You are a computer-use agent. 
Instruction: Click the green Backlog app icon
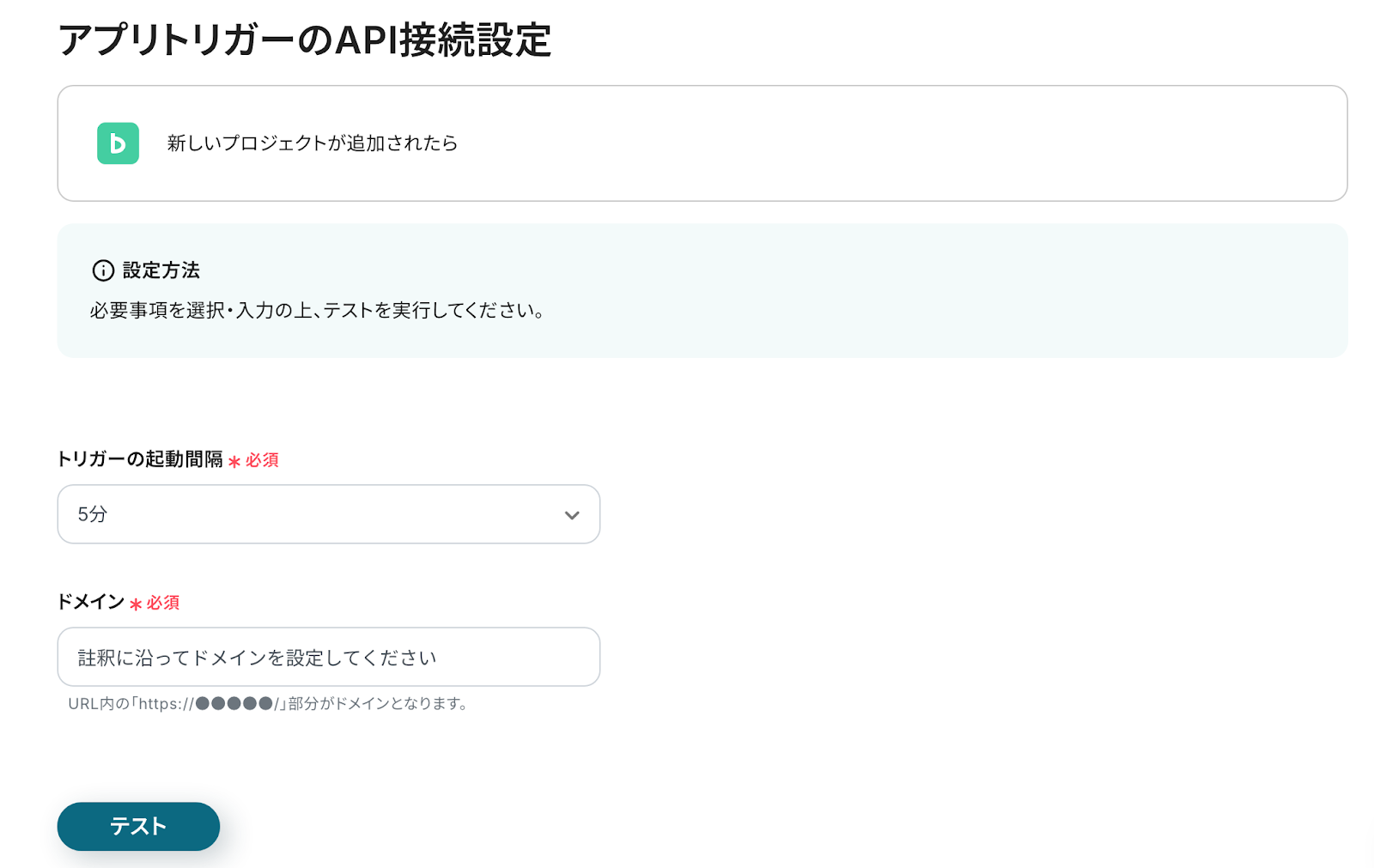coord(118,143)
